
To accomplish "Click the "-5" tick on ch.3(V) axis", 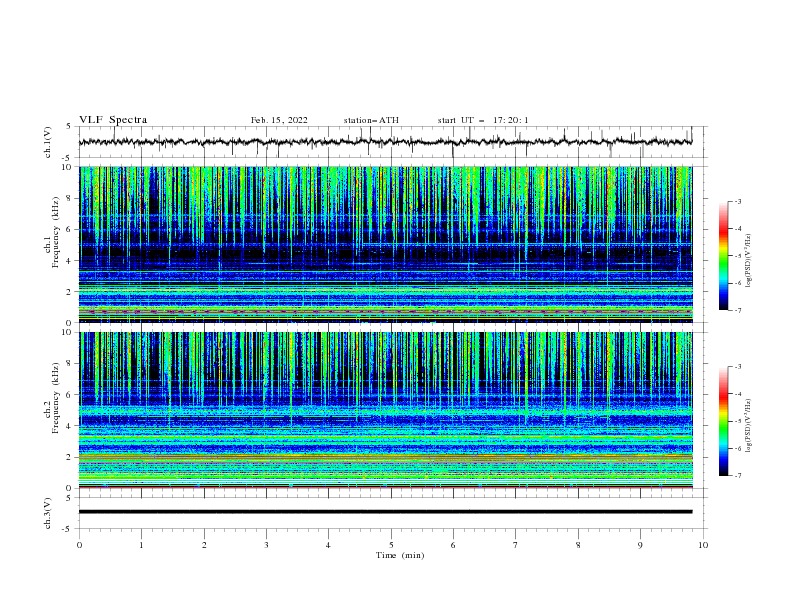I will click(x=68, y=529).
